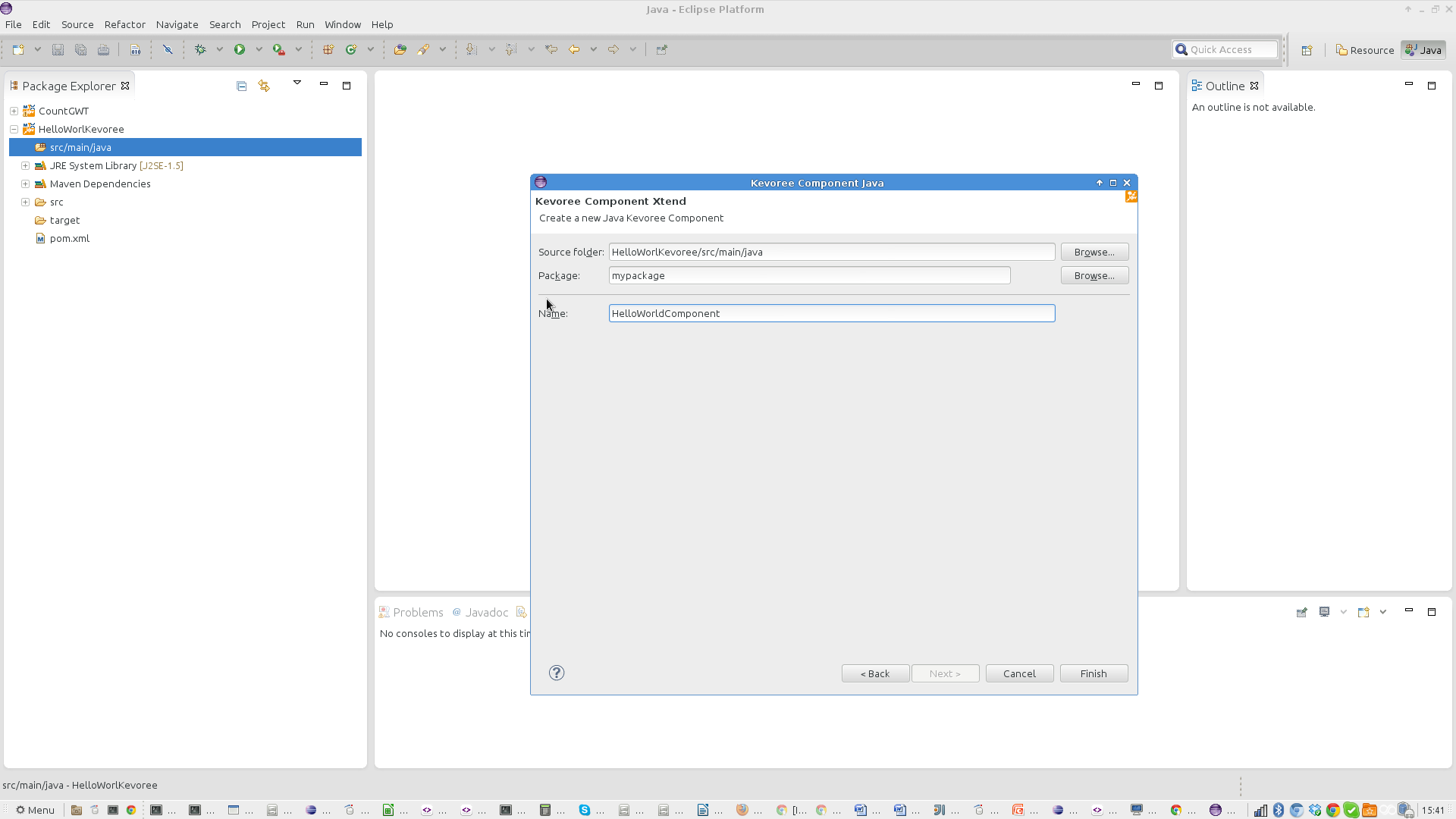Select the target folder in Package Explorer
This screenshot has height=819, width=1456.
click(x=64, y=220)
